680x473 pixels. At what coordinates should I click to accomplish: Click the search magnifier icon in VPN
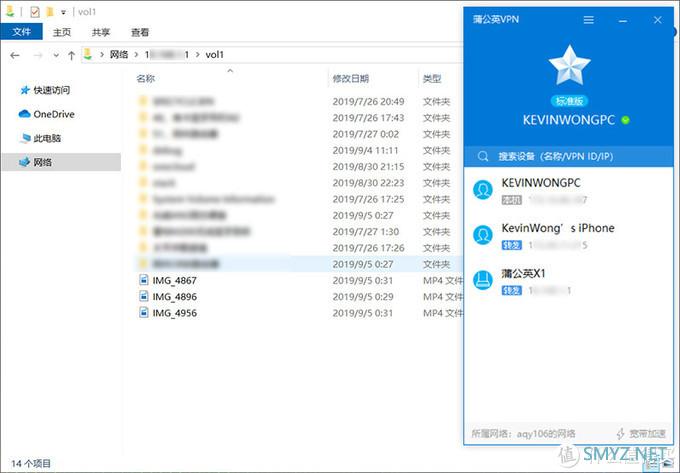[x=483, y=157]
